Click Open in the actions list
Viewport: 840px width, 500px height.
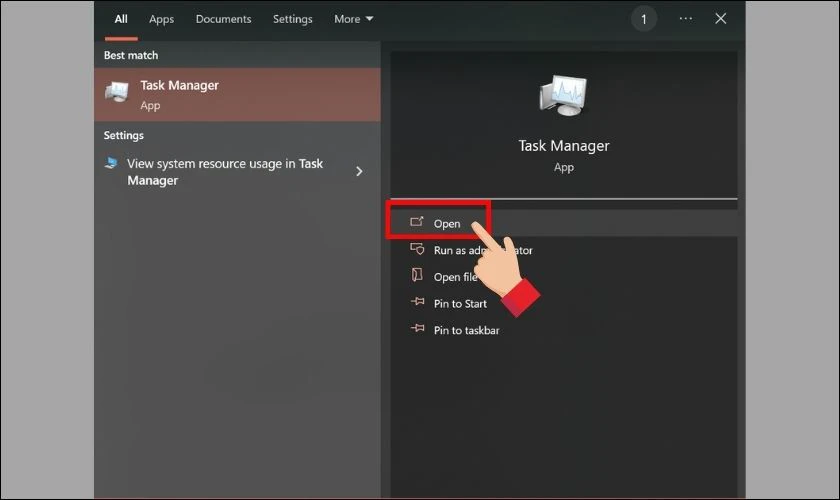[x=564, y=223]
